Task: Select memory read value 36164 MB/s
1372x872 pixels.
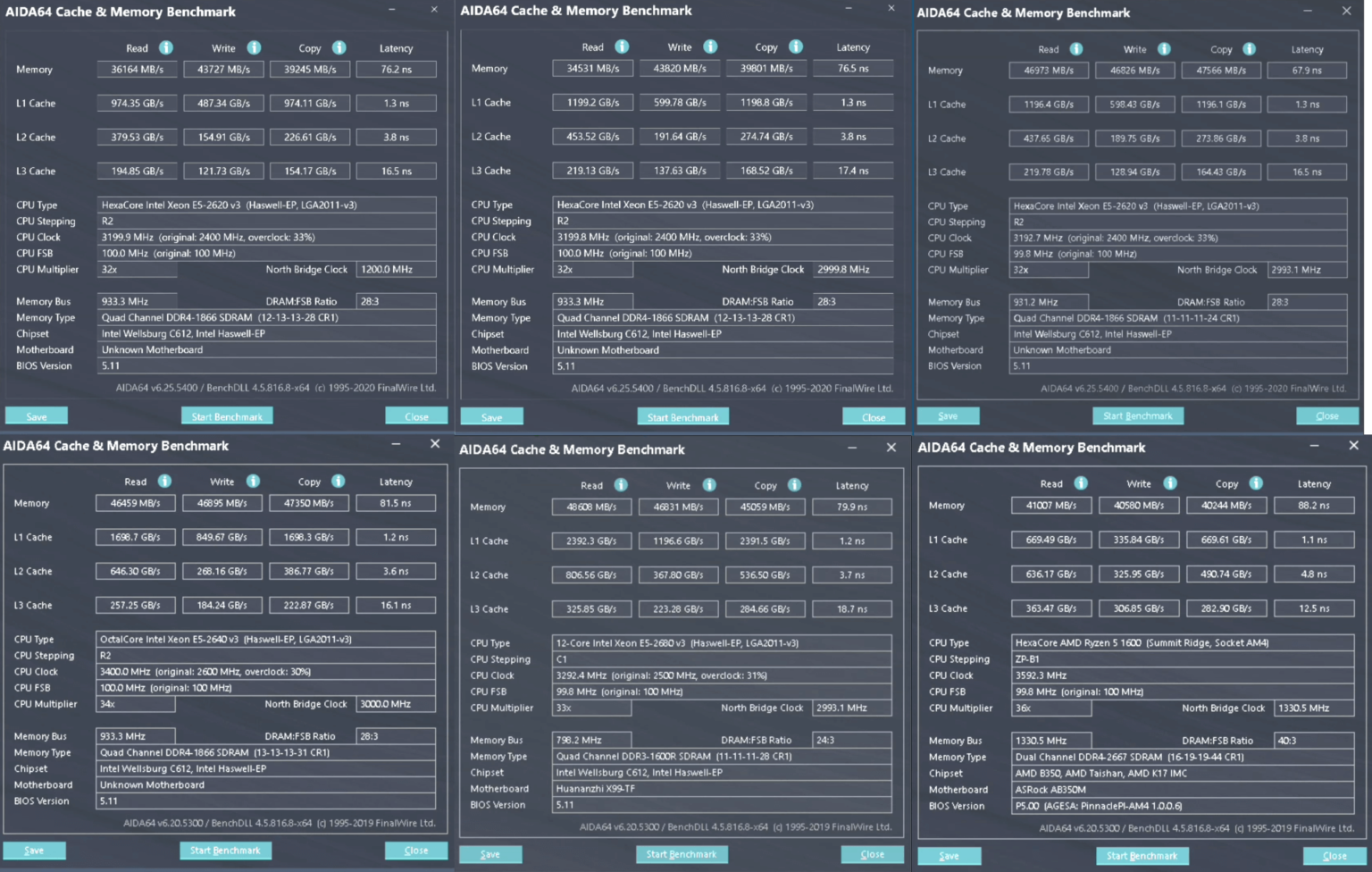Action: point(138,69)
